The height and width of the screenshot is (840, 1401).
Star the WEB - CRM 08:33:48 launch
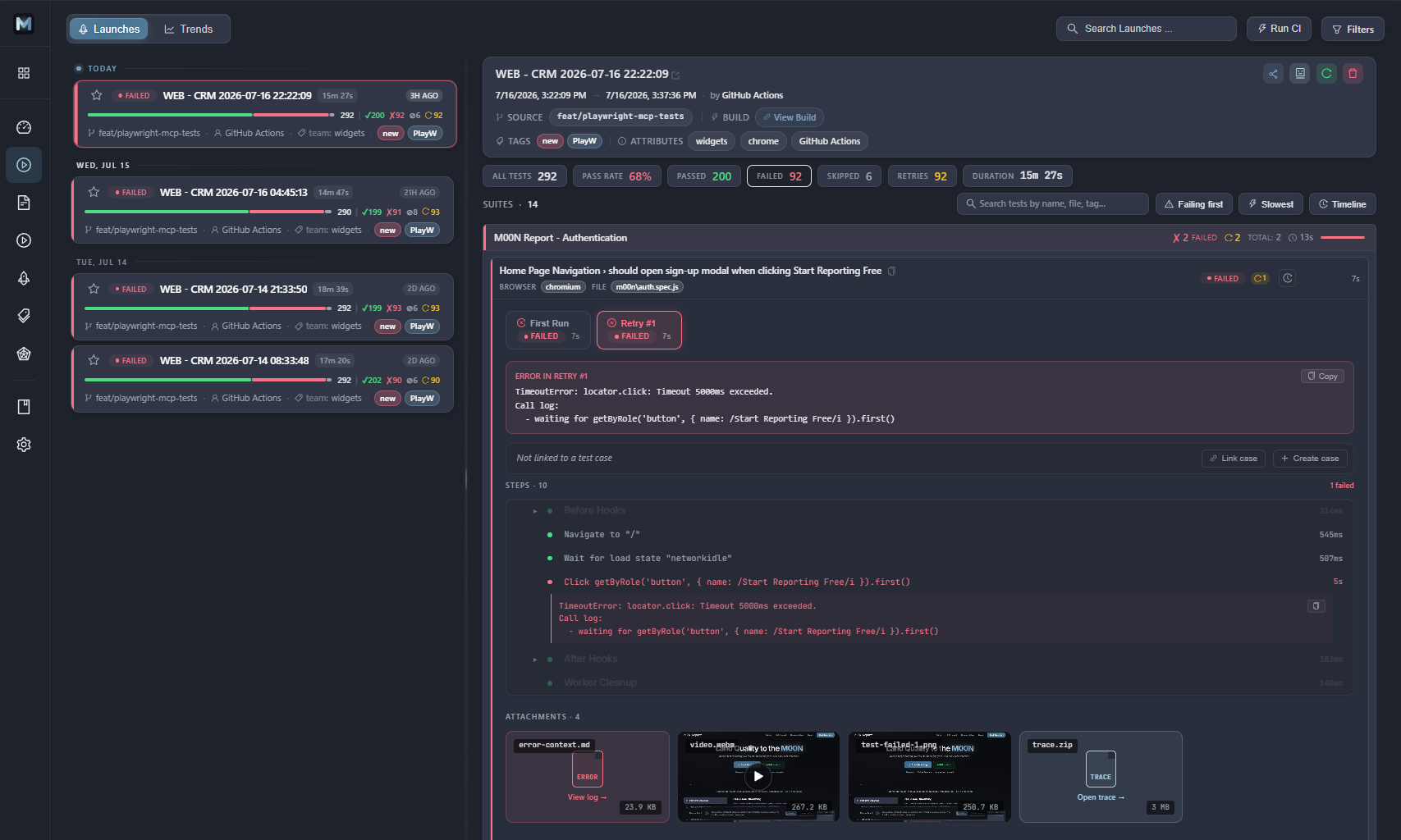94,360
